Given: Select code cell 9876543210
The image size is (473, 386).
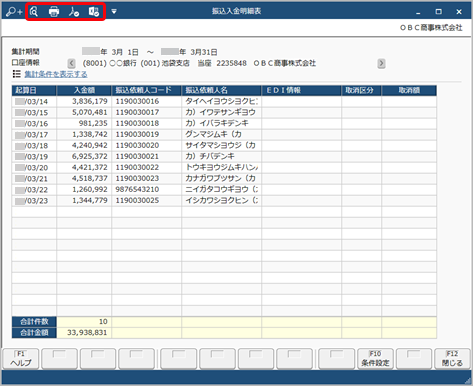Looking at the screenshot, I should (x=146, y=189).
